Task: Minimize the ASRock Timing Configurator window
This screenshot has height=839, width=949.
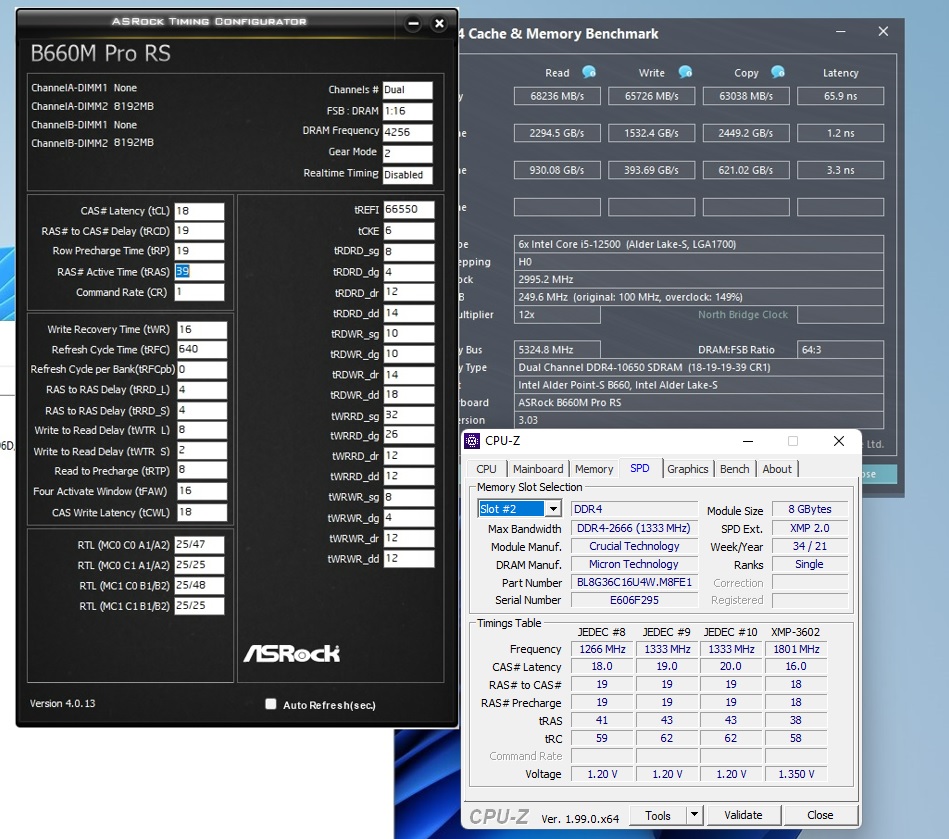Action: tap(413, 24)
